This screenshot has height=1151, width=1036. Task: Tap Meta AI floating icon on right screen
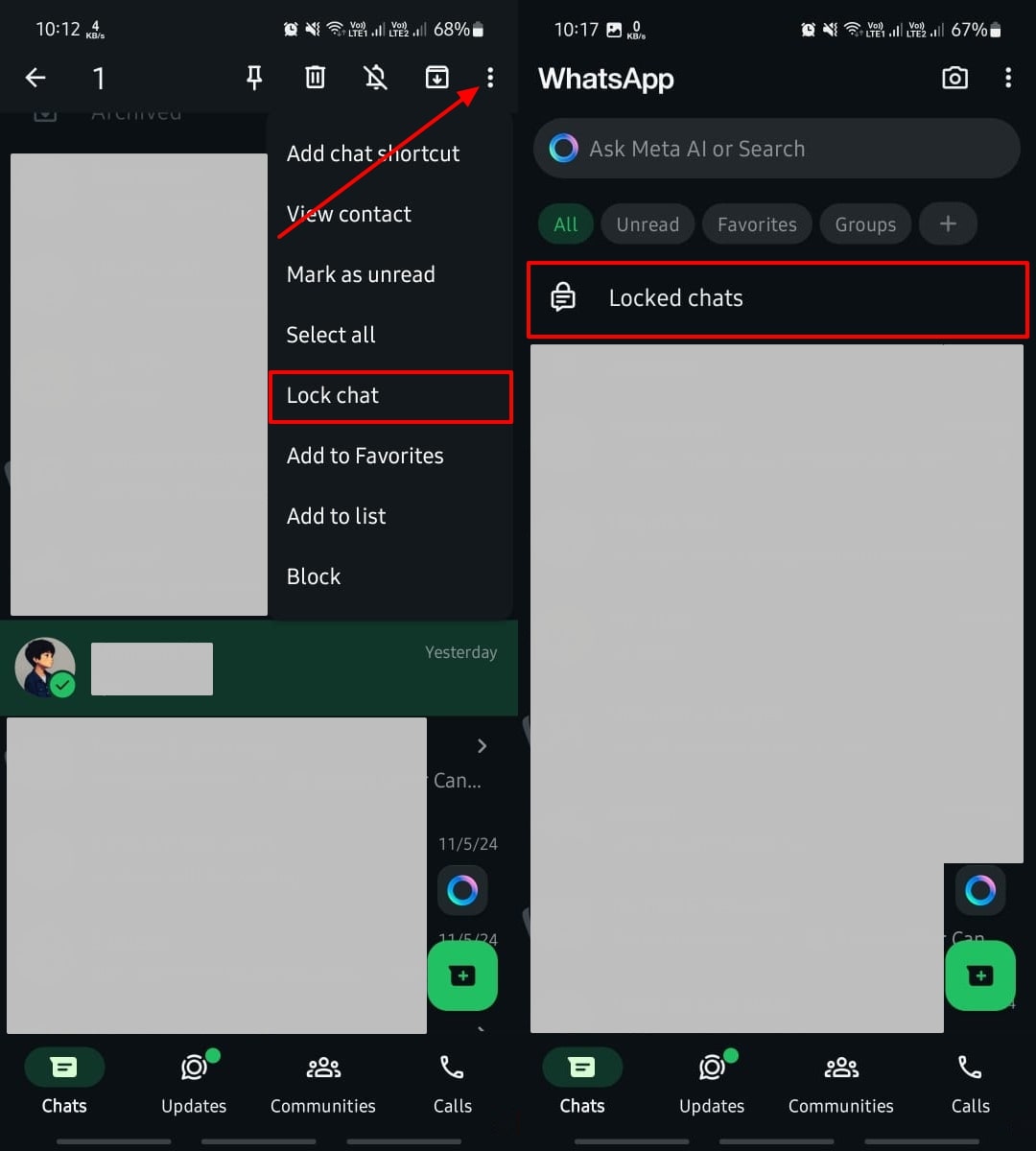tap(980, 891)
